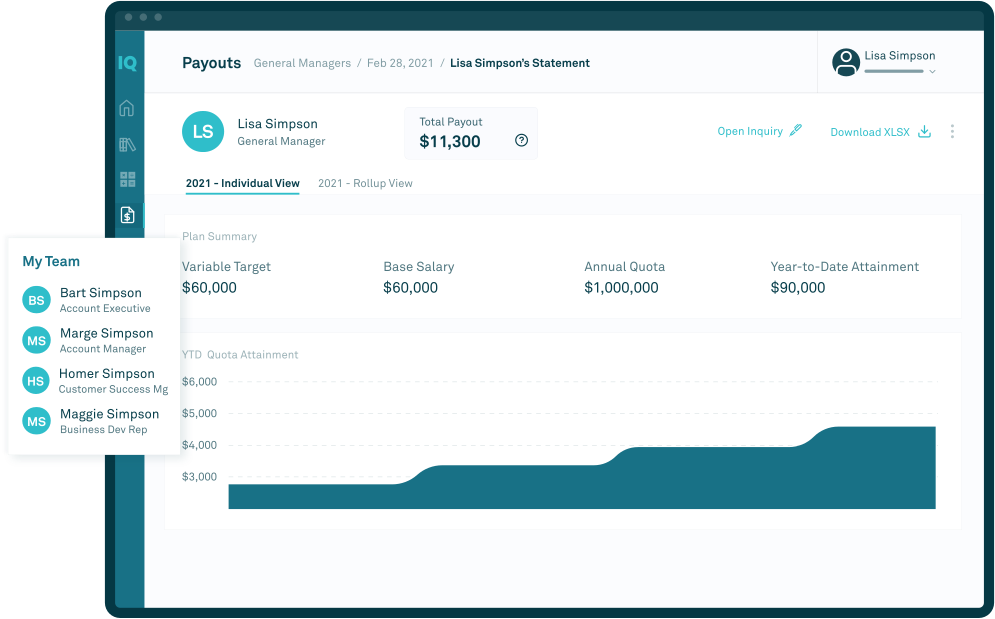Screen dimensions: 995x619
Task: Open the Feb 28, 2021 breadcrumb
Action: tap(400, 63)
